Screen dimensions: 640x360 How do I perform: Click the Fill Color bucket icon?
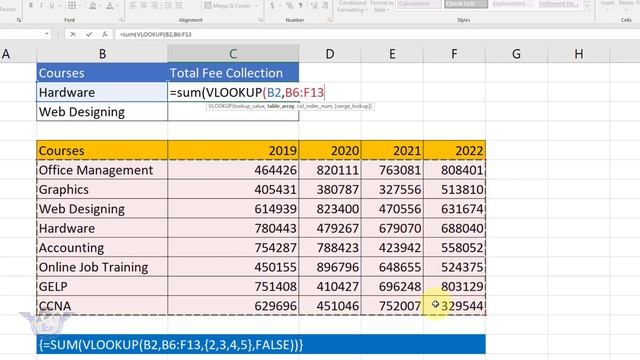92,5
